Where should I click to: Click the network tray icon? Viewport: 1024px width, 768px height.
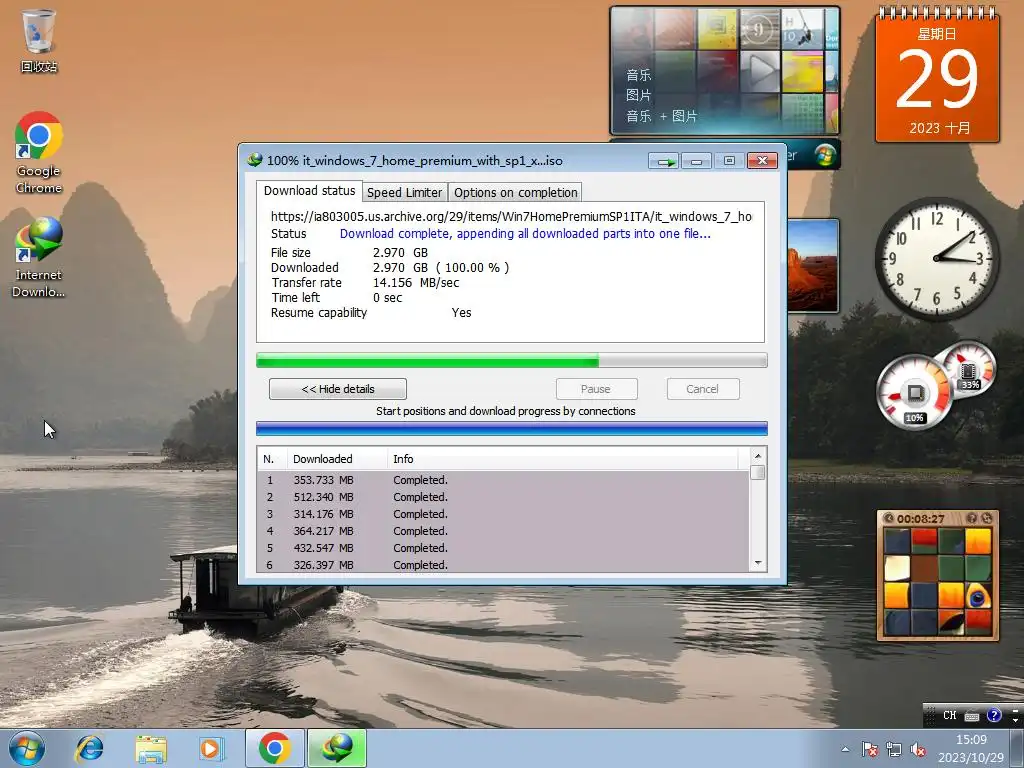[893, 749]
